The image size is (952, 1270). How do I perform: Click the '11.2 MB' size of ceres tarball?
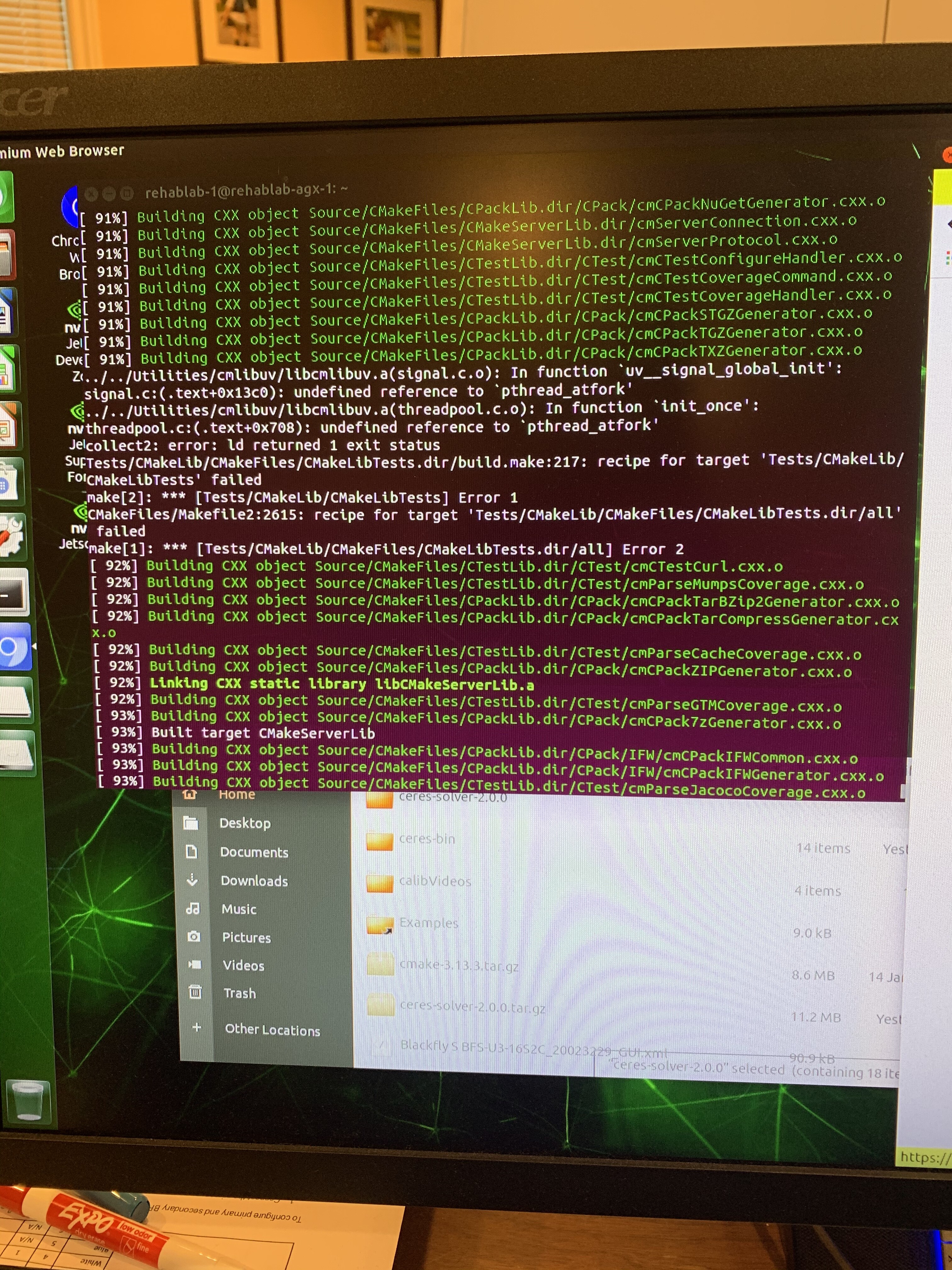tap(816, 1017)
